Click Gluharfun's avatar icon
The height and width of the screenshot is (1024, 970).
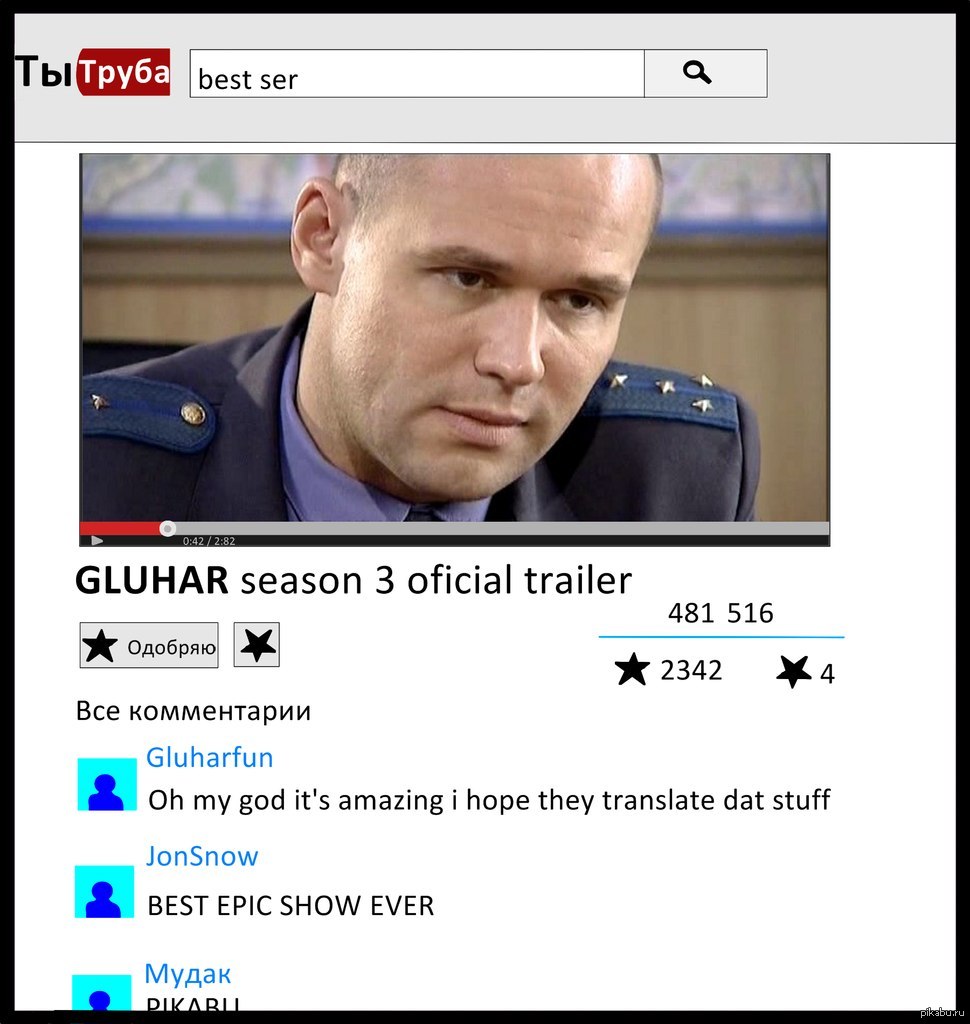tap(107, 784)
